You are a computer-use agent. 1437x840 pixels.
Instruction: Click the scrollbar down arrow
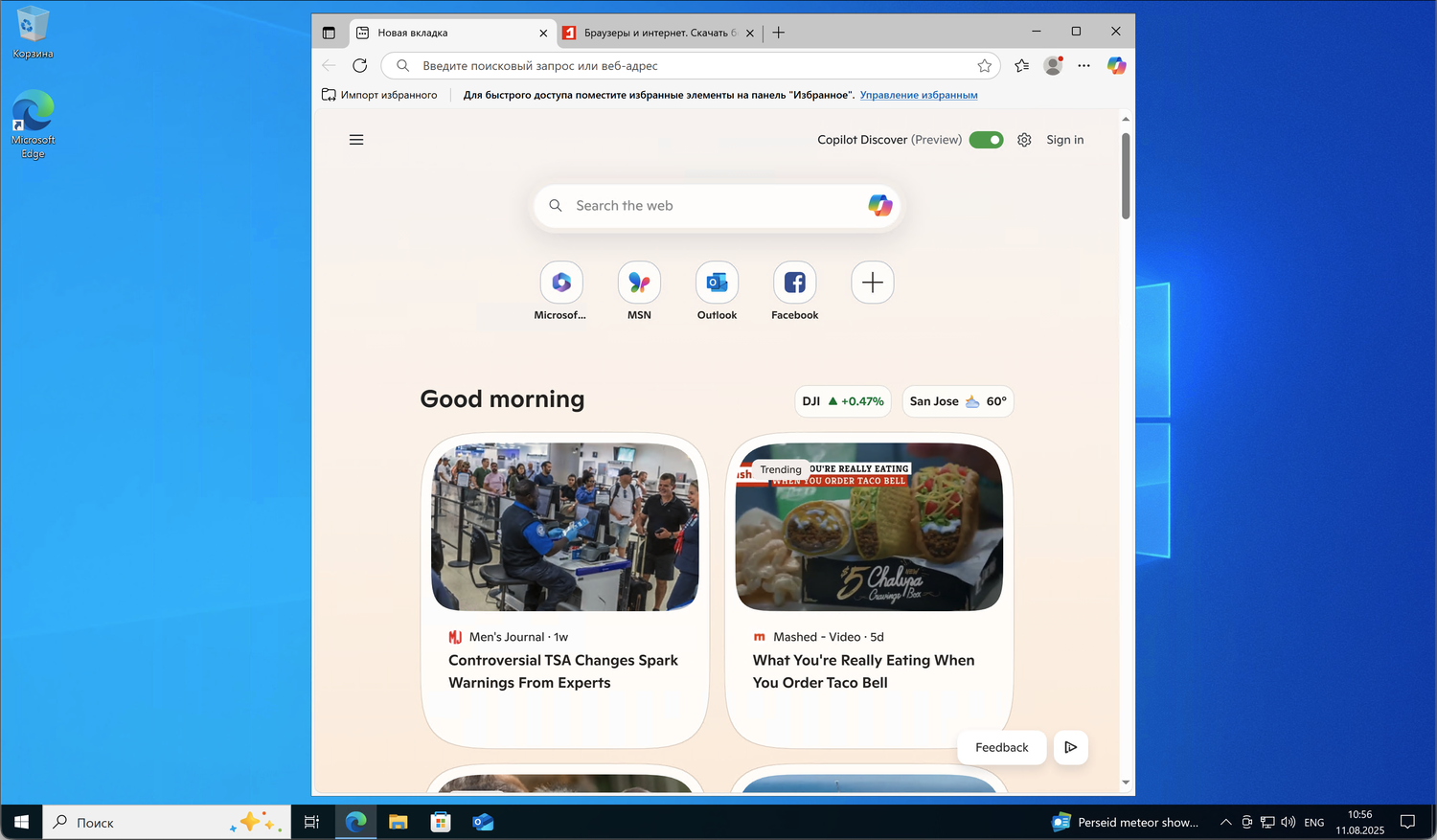click(1126, 783)
